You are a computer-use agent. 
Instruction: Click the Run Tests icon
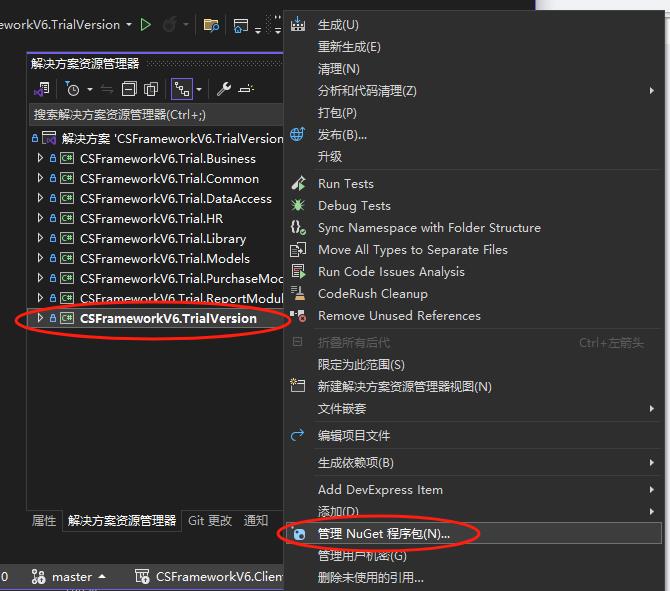click(x=298, y=183)
